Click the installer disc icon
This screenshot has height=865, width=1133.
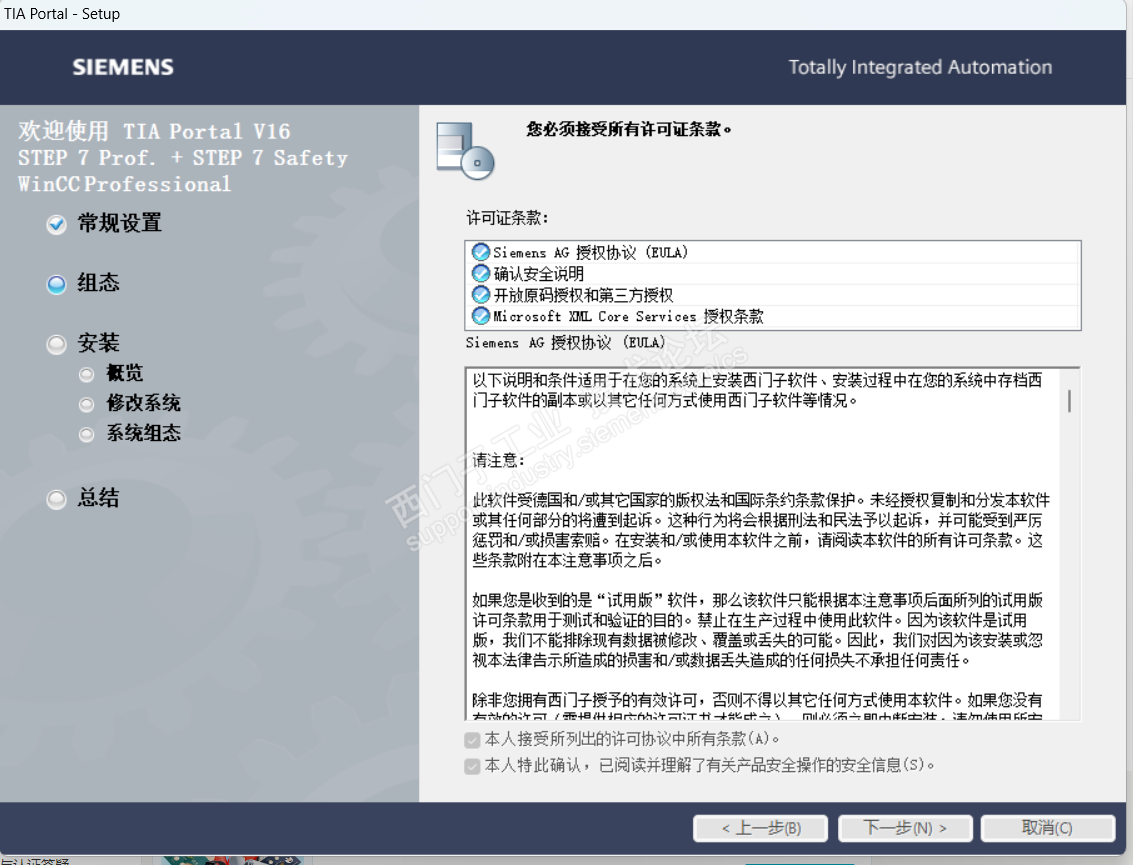click(x=465, y=151)
